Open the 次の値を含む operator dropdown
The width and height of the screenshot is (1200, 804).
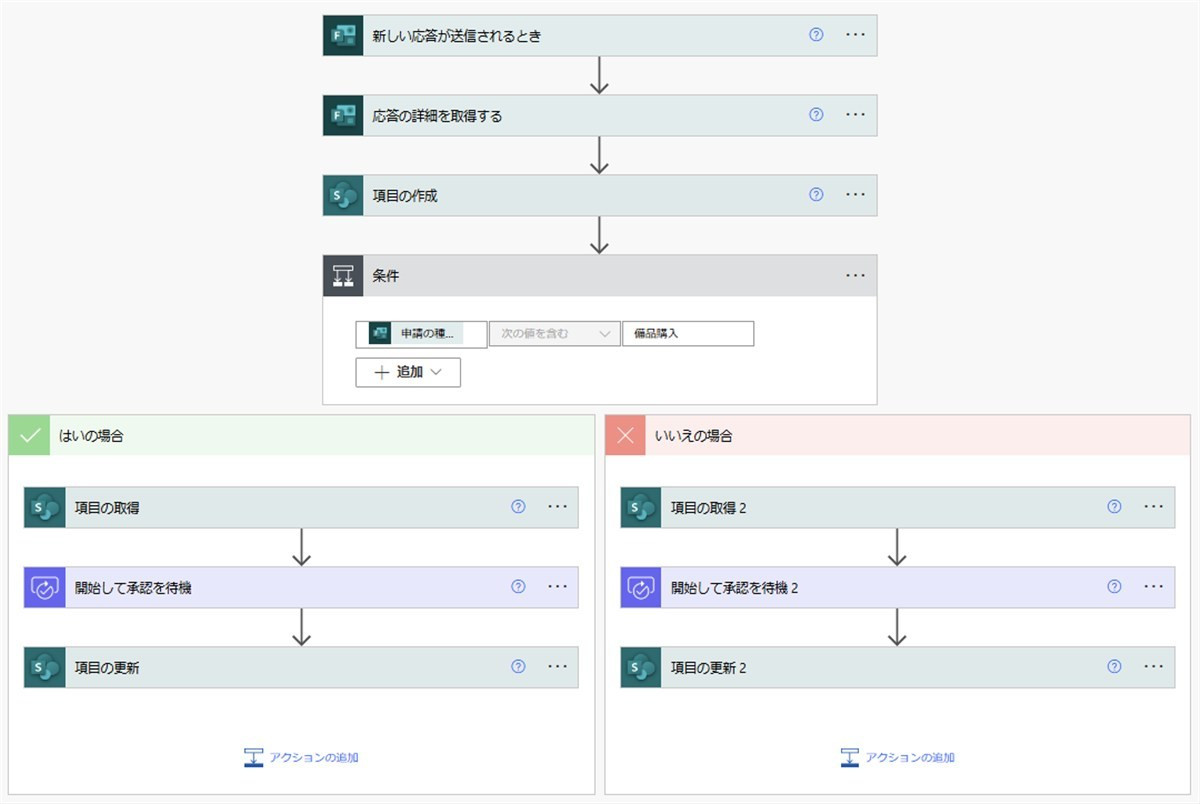click(x=554, y=334)
